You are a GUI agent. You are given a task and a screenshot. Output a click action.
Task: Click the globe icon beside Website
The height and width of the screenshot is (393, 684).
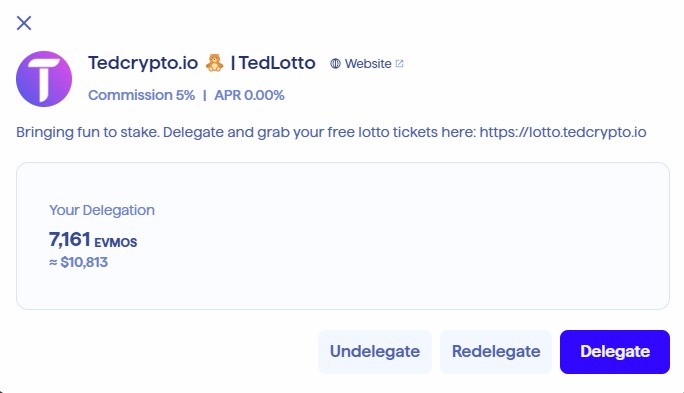[x=335, y=64]
